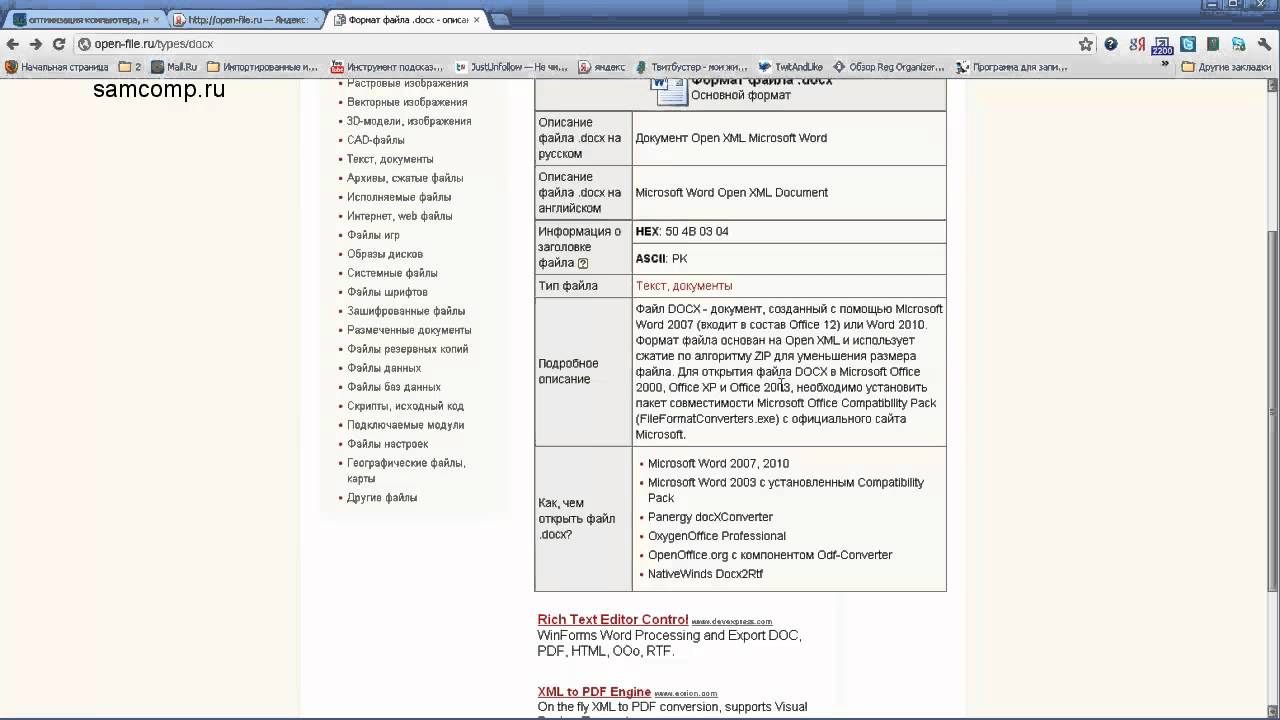Click the .docx file format icon

coord(669,90)
